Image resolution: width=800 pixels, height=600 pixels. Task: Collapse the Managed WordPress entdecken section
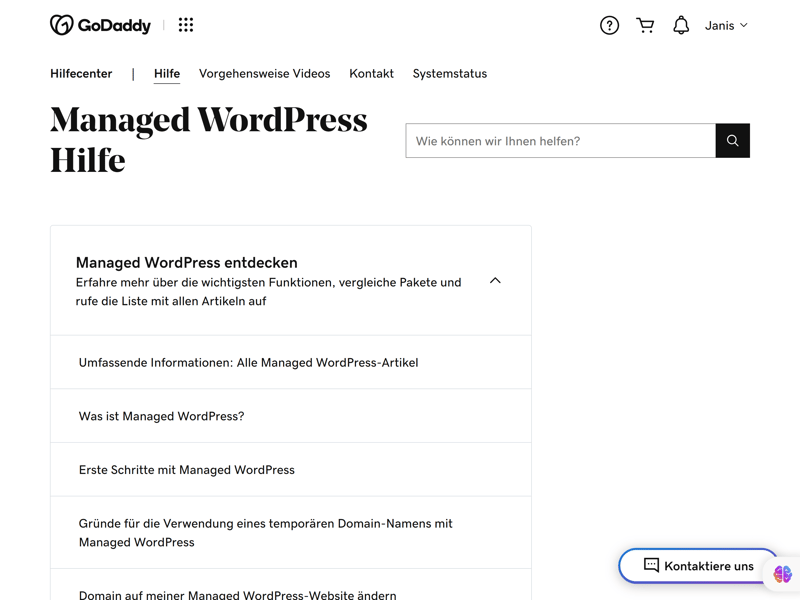tap(495, 281)
